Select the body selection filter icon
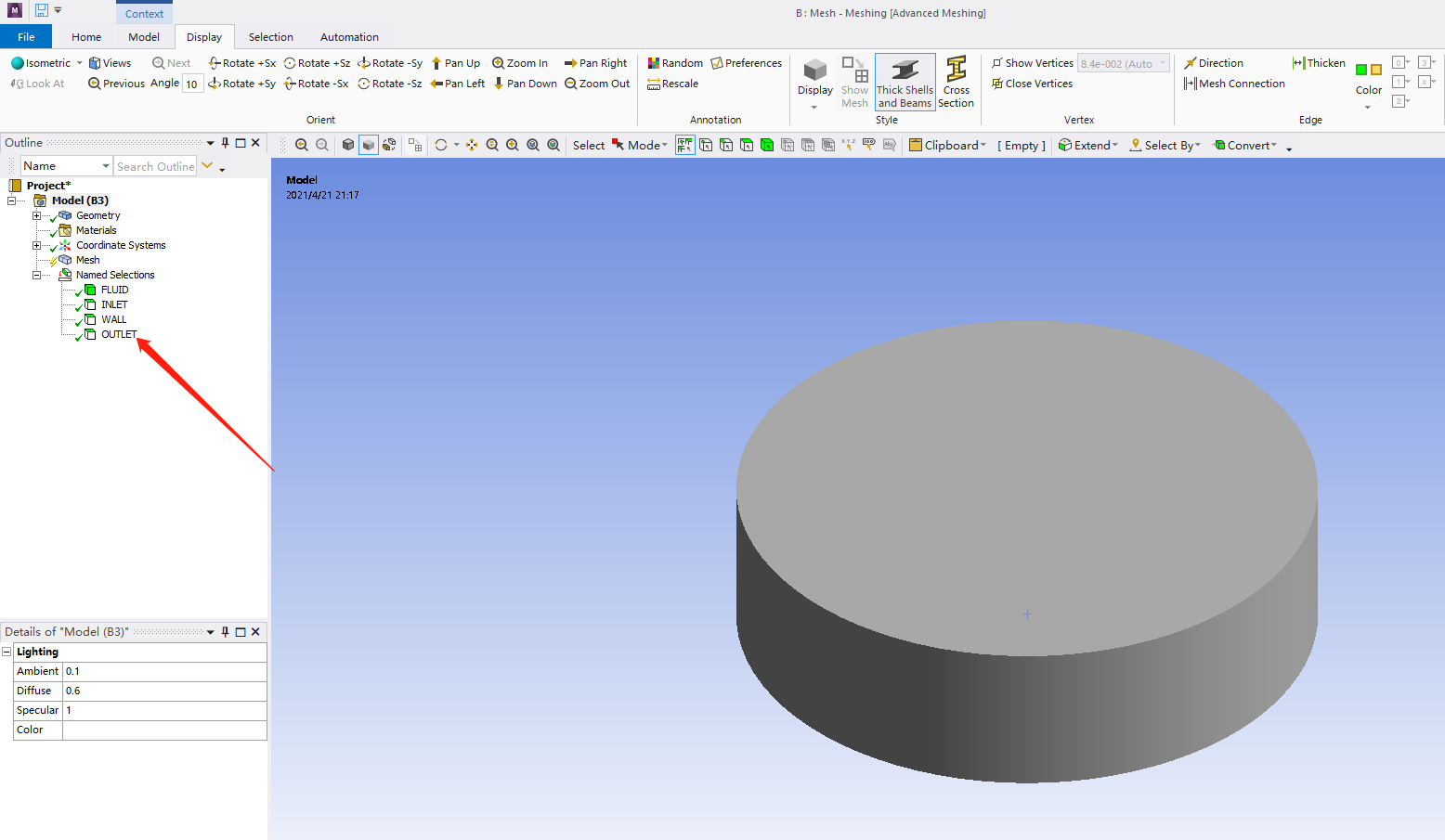 click(767, 145)
